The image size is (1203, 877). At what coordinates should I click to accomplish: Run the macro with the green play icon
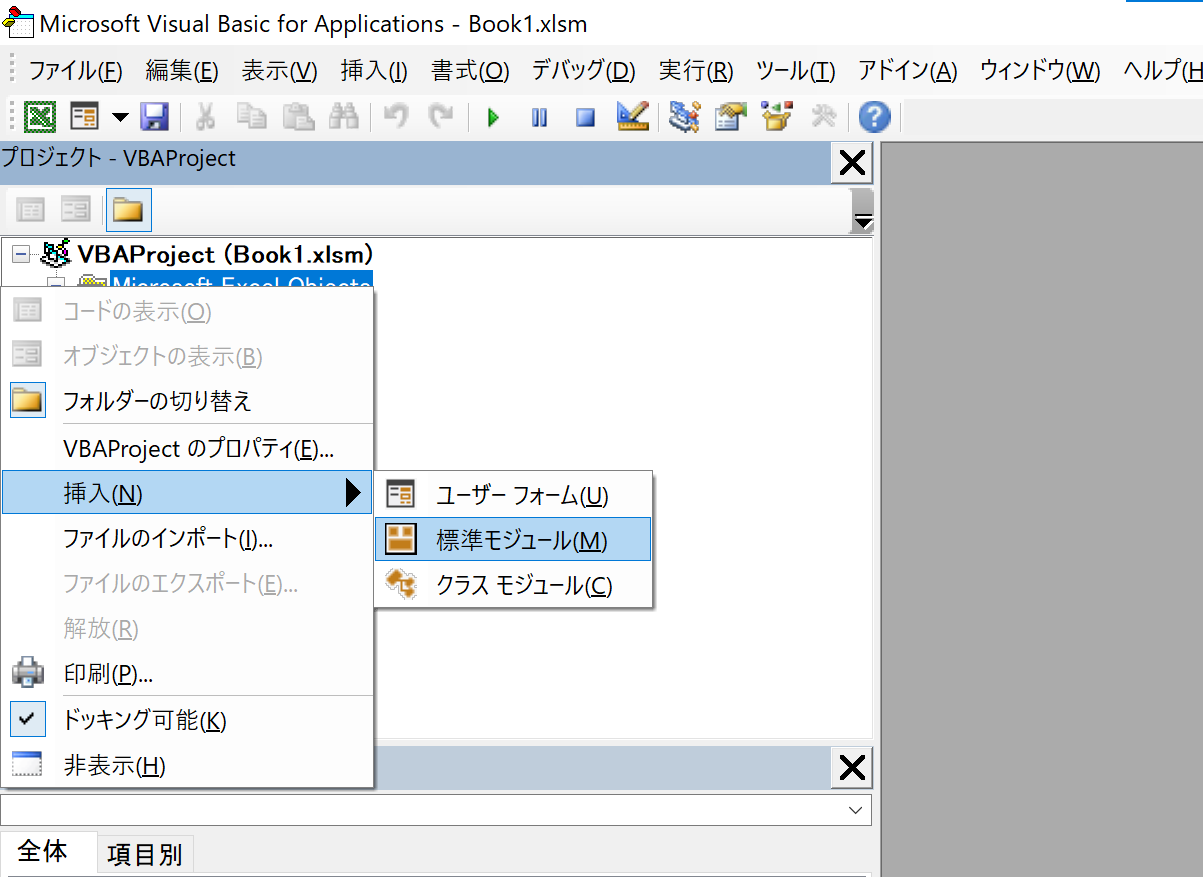(x=492, y=117)
